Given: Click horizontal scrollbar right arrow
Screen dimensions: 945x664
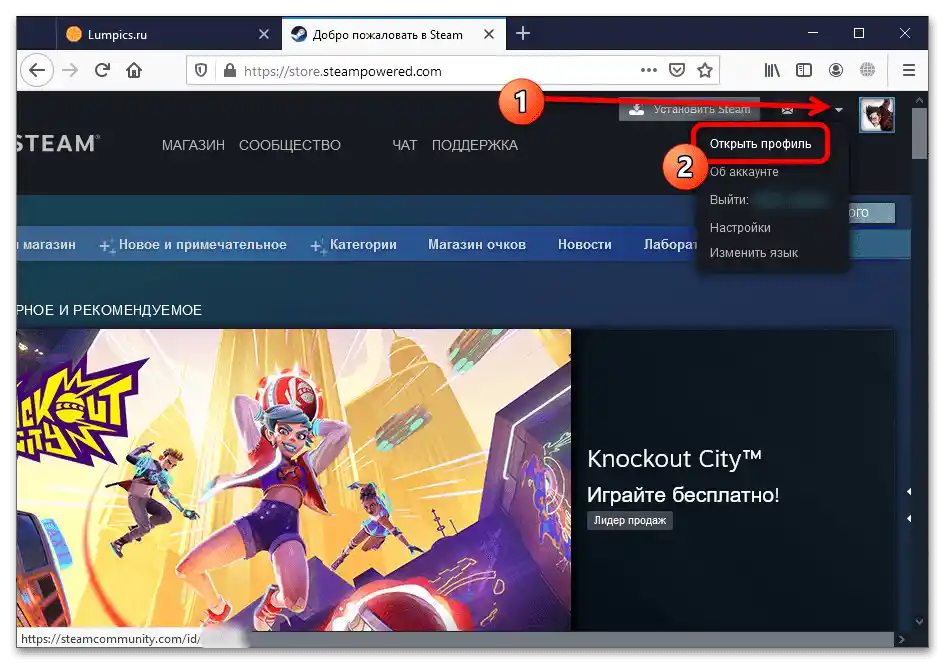Looking at the screenshot, I should 902,639.
